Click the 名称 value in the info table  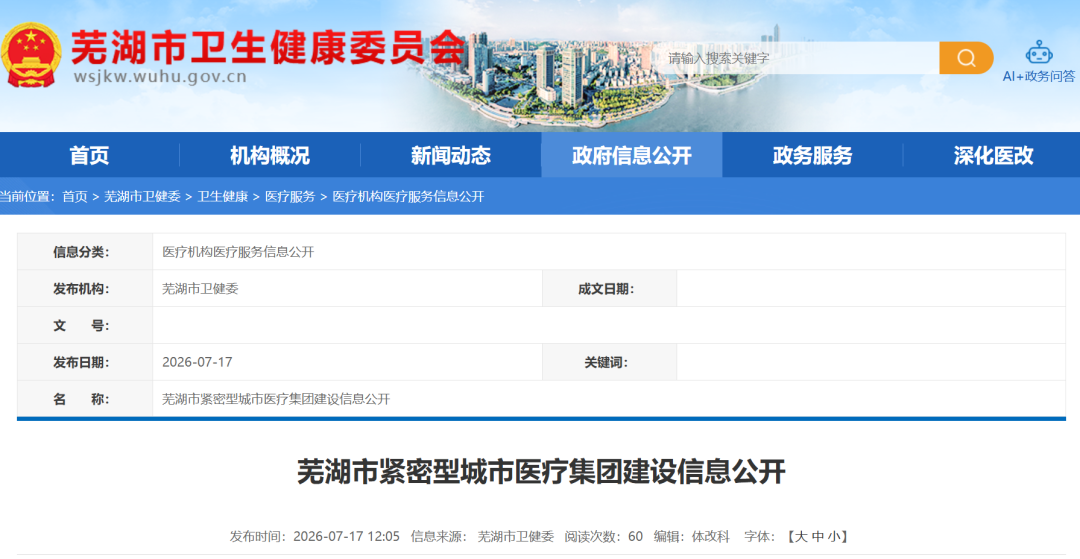pyautogui.click(x=276, y=399)
